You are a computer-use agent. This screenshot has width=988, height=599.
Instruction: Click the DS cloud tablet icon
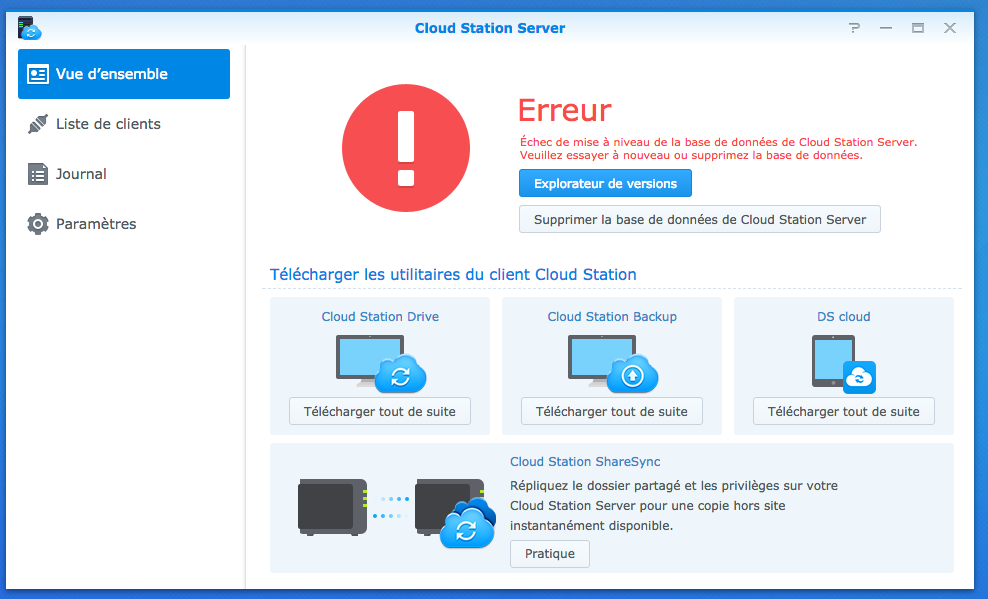843,362
